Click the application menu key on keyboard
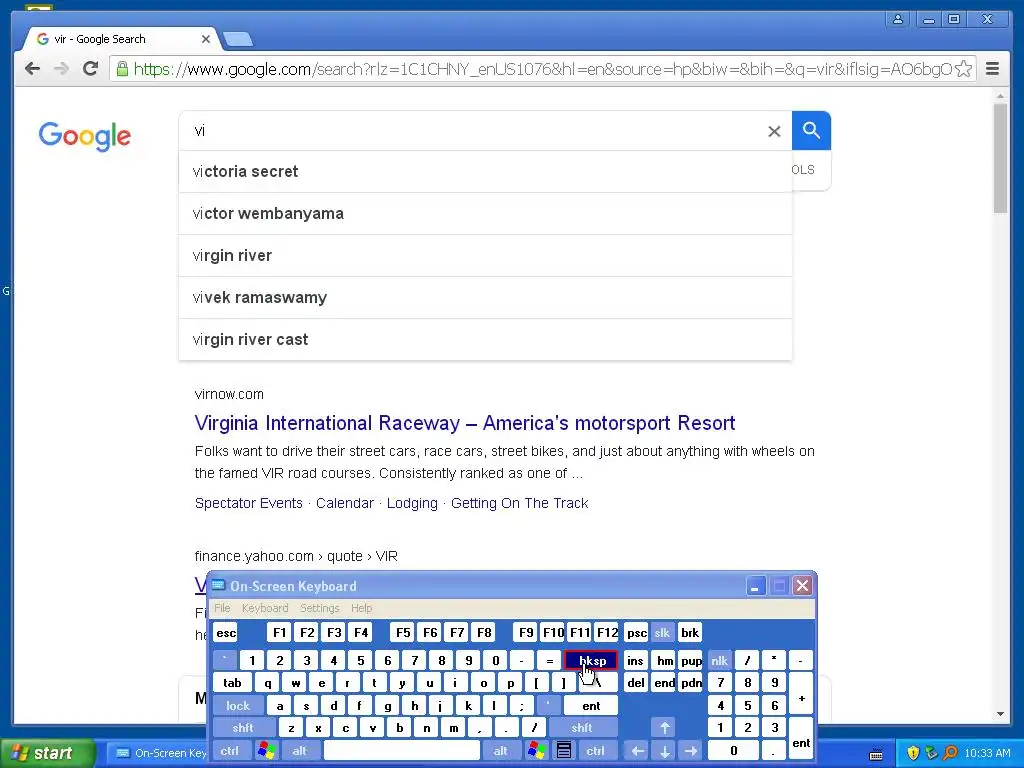Viewport: 1024px width, 768px height. click(564, 750)
